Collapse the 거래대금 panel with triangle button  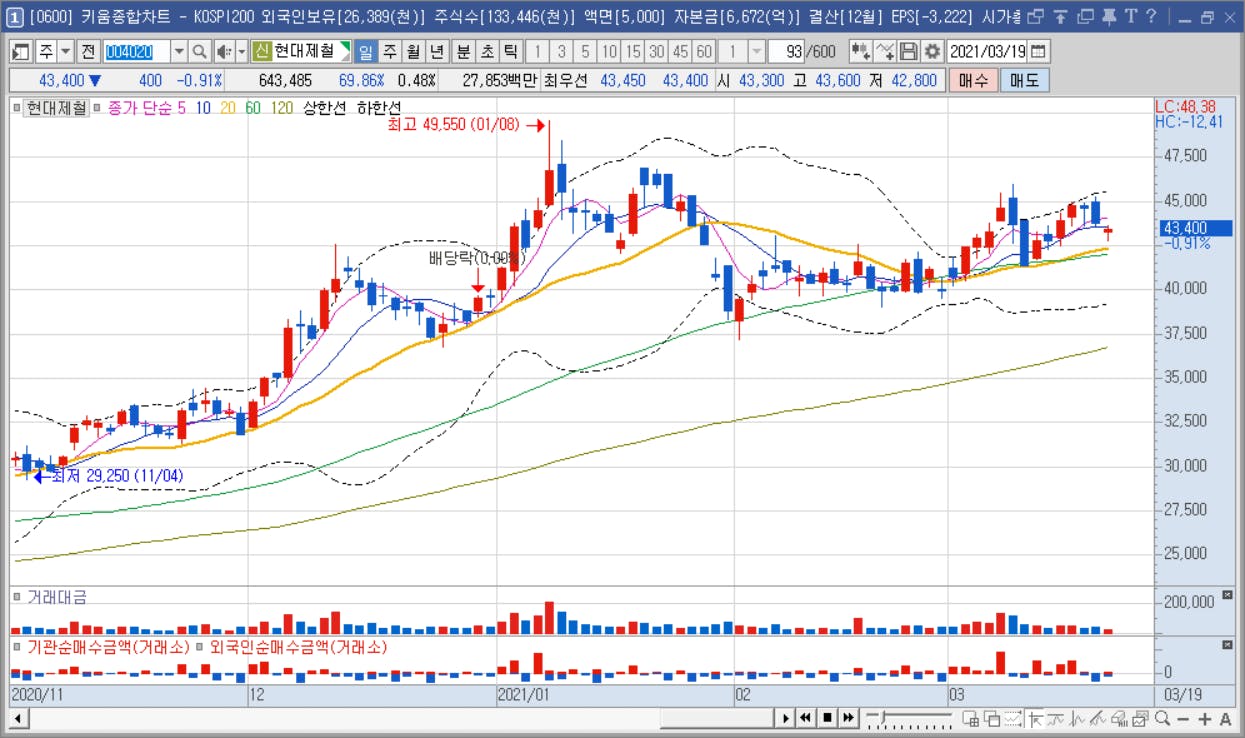pos(1227,597)
